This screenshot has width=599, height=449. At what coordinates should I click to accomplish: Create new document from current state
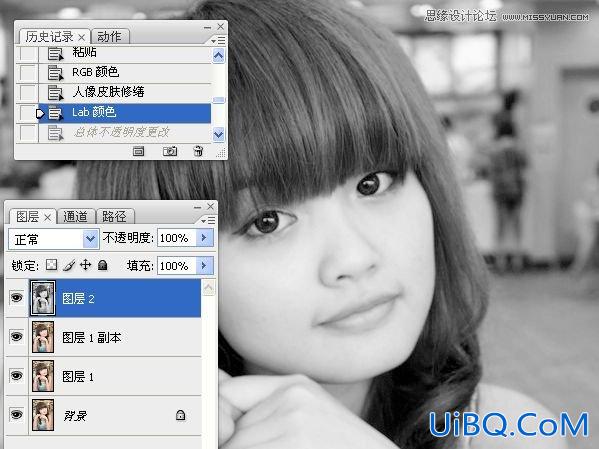click(x=138, y=151)
